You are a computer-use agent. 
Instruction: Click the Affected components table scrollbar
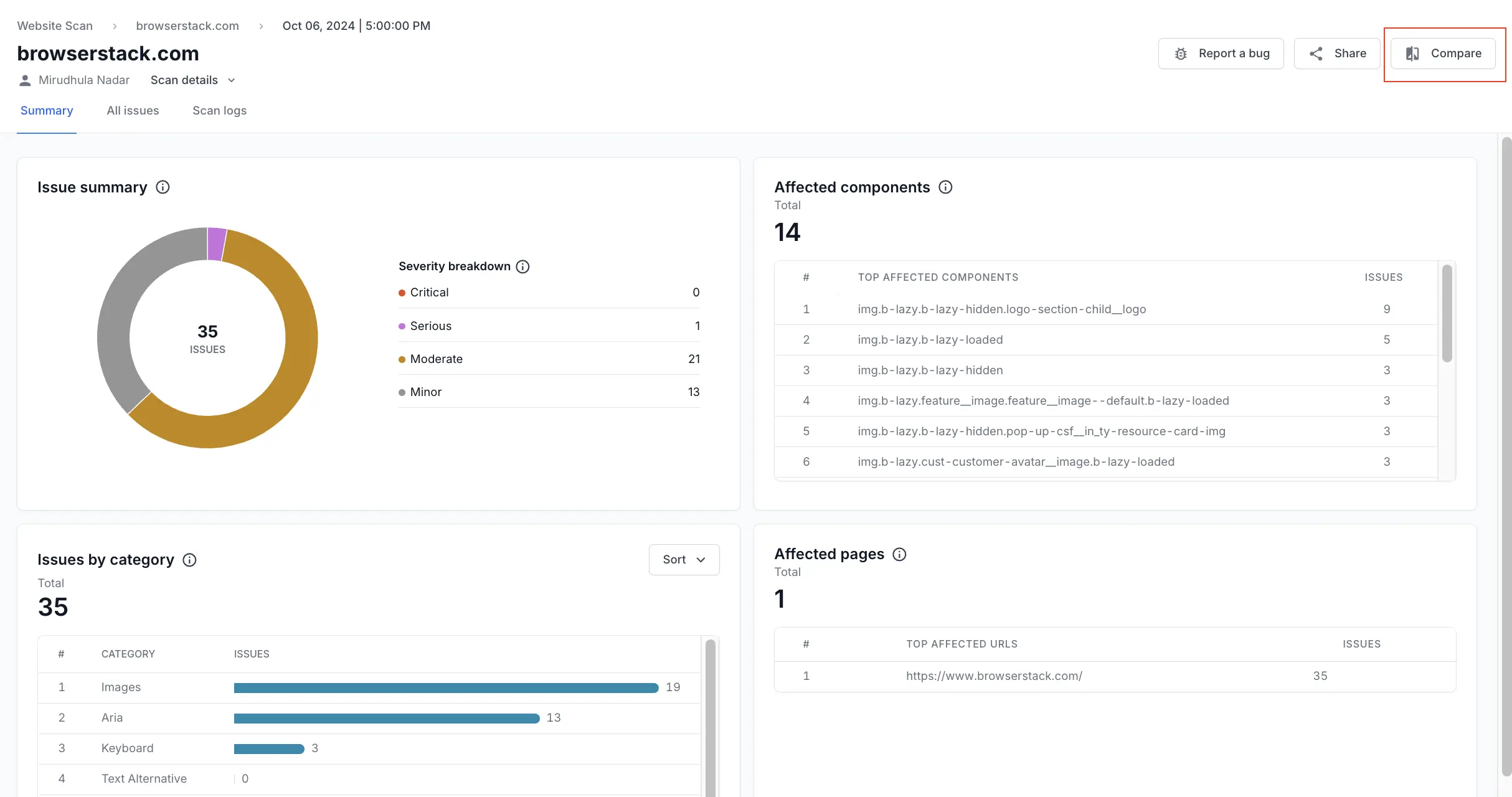click(1447, 314)
